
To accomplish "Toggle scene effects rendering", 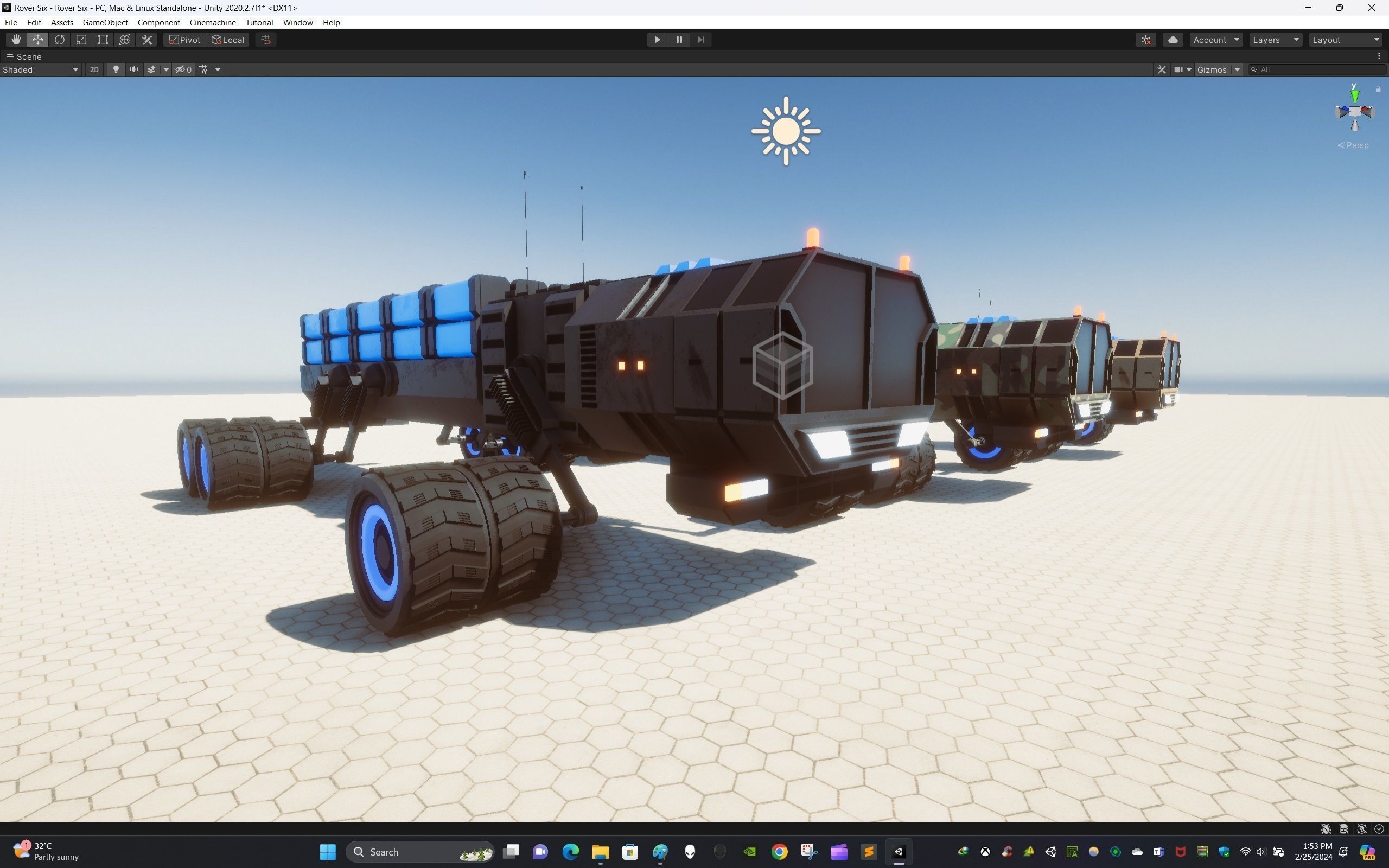I will click(151, 69).
